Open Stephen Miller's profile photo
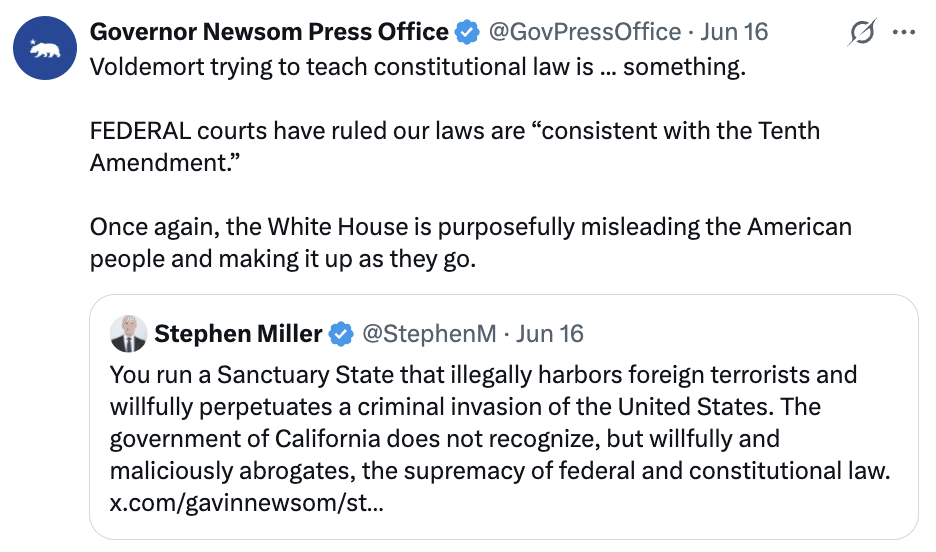936x552 pixels. pos(128,334)
